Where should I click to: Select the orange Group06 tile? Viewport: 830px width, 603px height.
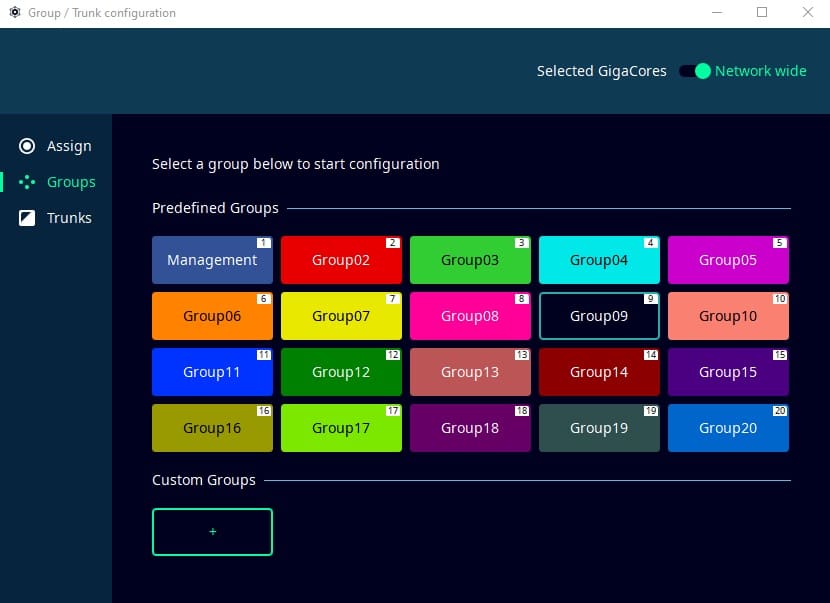pyautogui.click(x=212, y=316)
